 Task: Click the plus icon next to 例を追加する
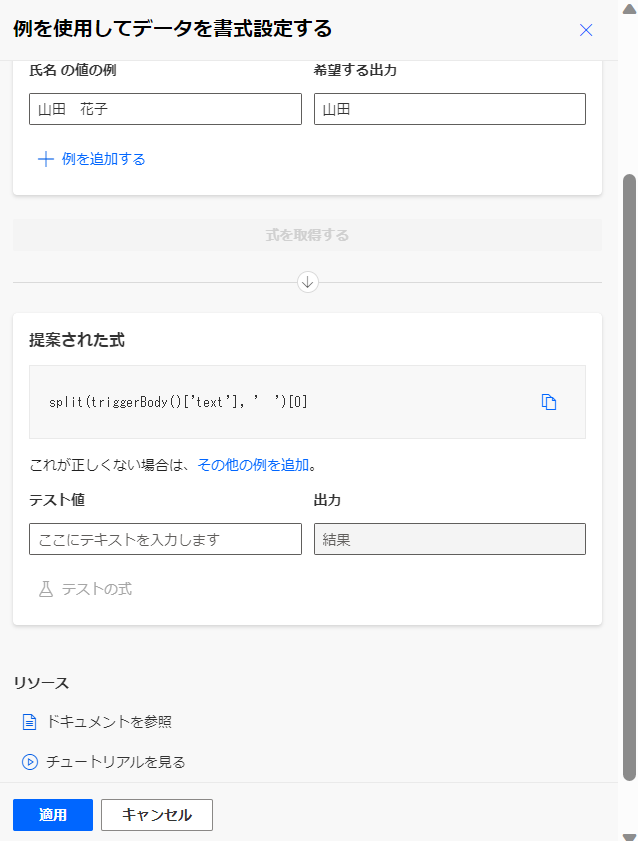46,159
